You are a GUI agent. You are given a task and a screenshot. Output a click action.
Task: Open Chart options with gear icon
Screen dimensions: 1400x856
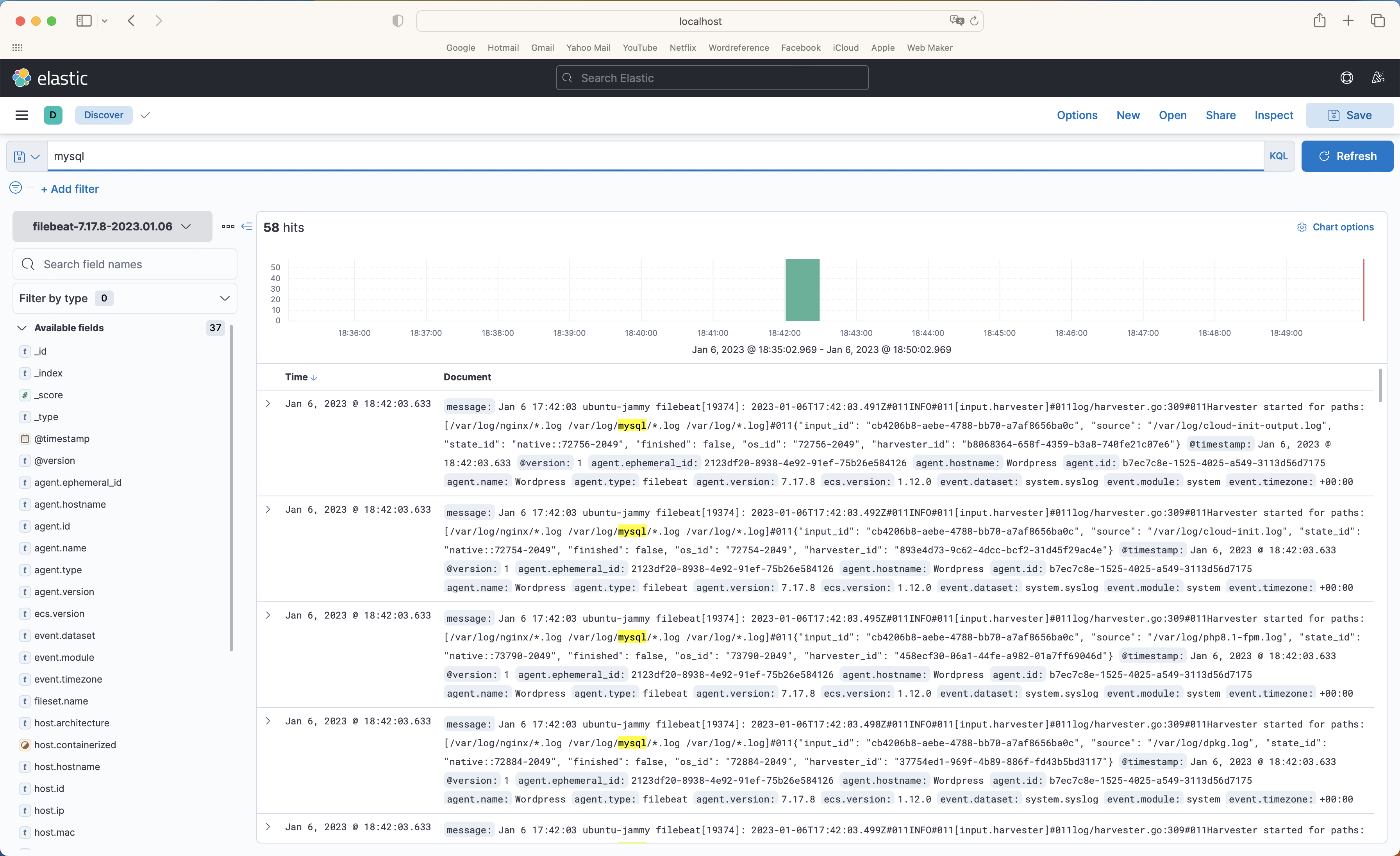1302,226
